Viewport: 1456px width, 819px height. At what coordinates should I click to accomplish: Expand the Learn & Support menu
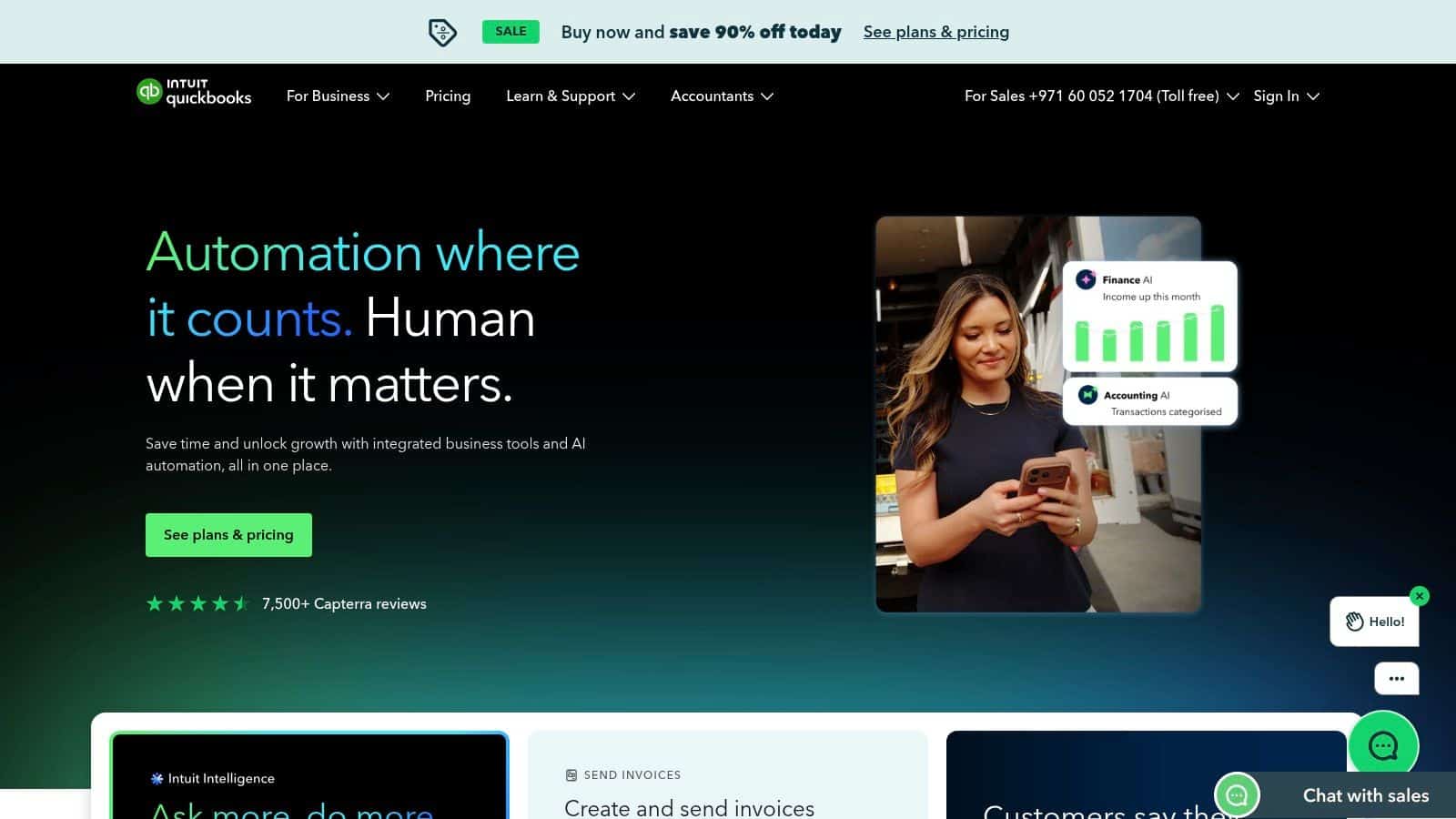pos(571,96)
